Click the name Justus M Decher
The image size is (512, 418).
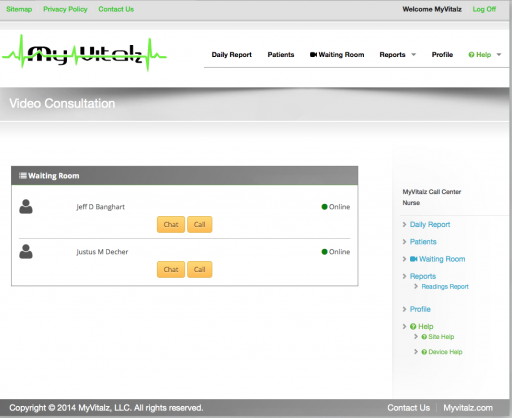point(102,252)
